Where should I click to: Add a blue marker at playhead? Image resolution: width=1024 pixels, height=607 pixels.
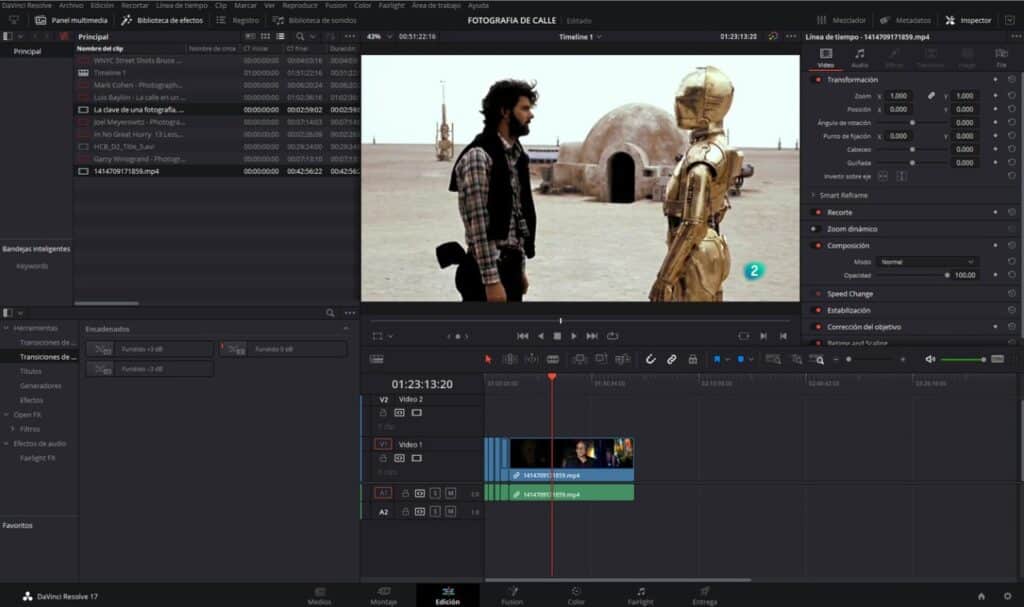741,359
